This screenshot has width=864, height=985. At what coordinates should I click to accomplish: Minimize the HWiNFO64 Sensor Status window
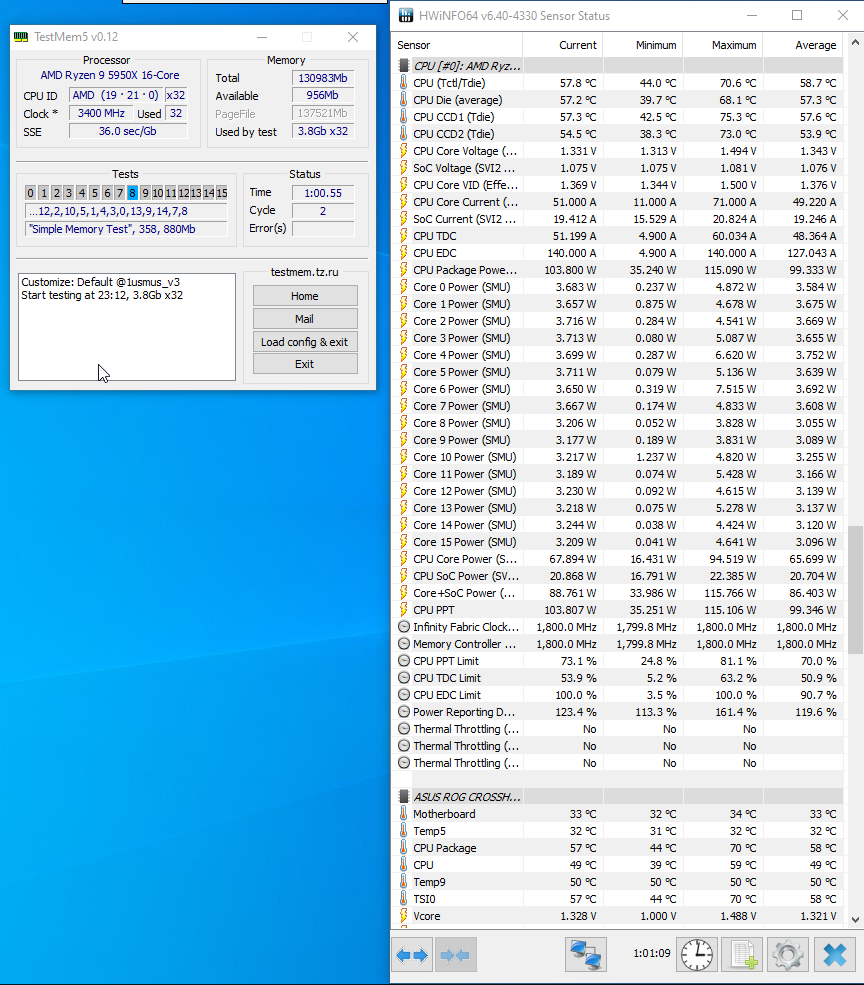[x=752, y=15]
